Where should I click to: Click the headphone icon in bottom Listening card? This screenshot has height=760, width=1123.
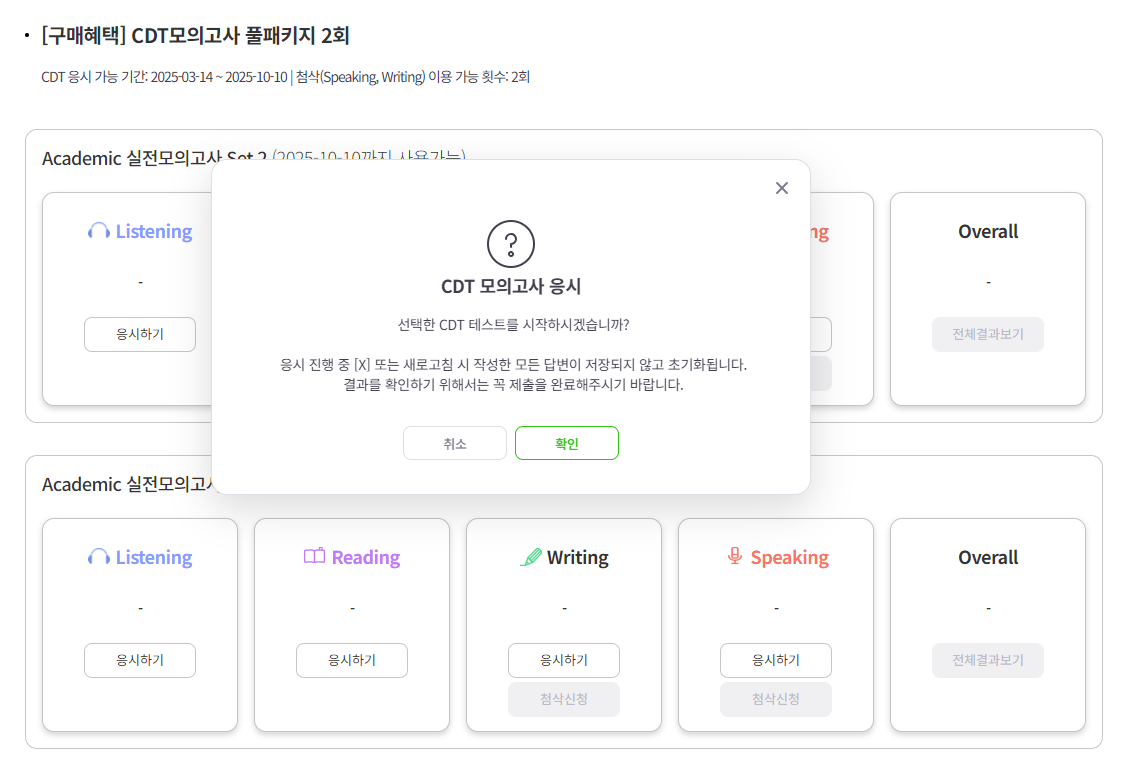pyautogui.click(x=99, y=557)
